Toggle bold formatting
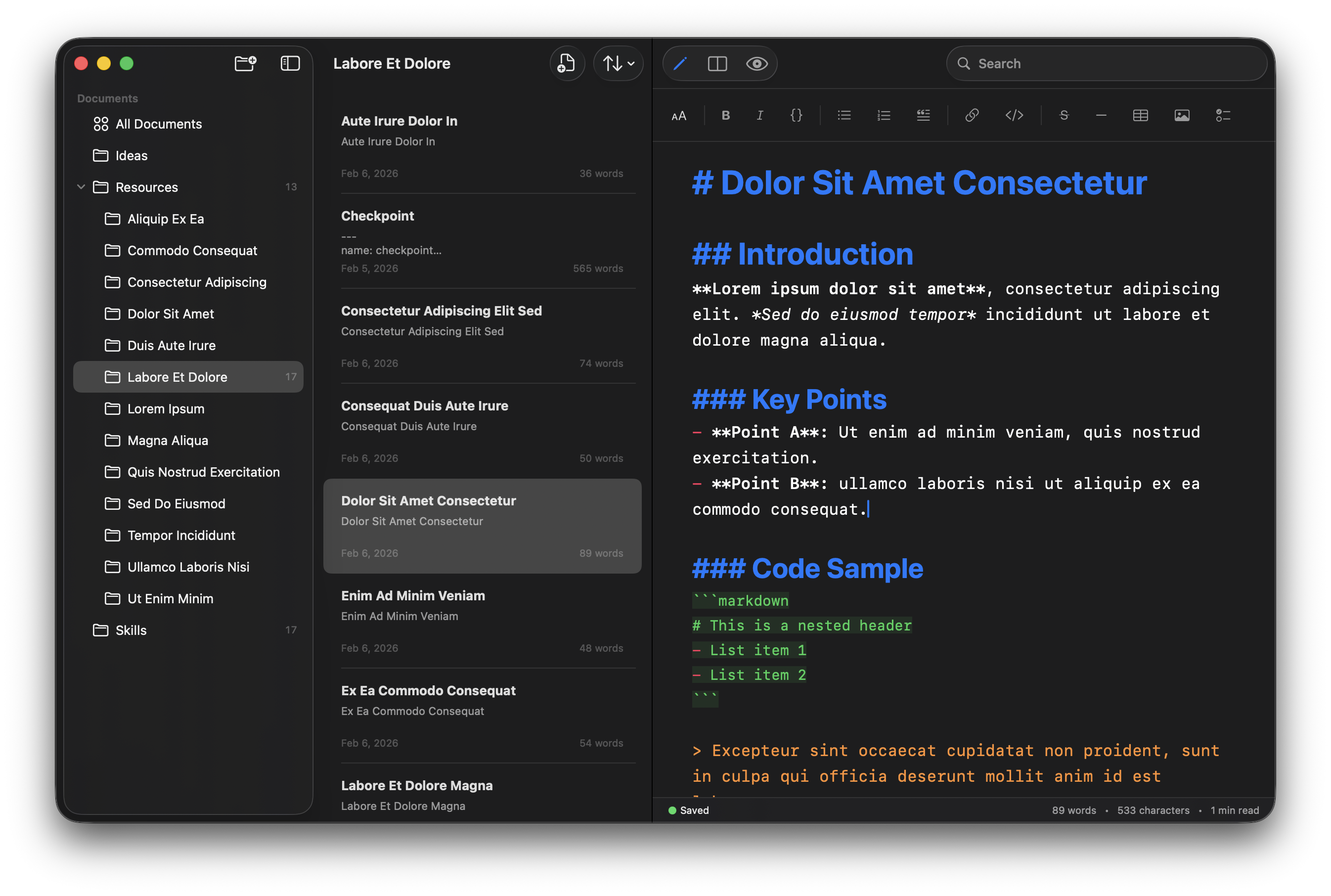The width and height of the screenshot is (1331, 896). click(725, 115)
